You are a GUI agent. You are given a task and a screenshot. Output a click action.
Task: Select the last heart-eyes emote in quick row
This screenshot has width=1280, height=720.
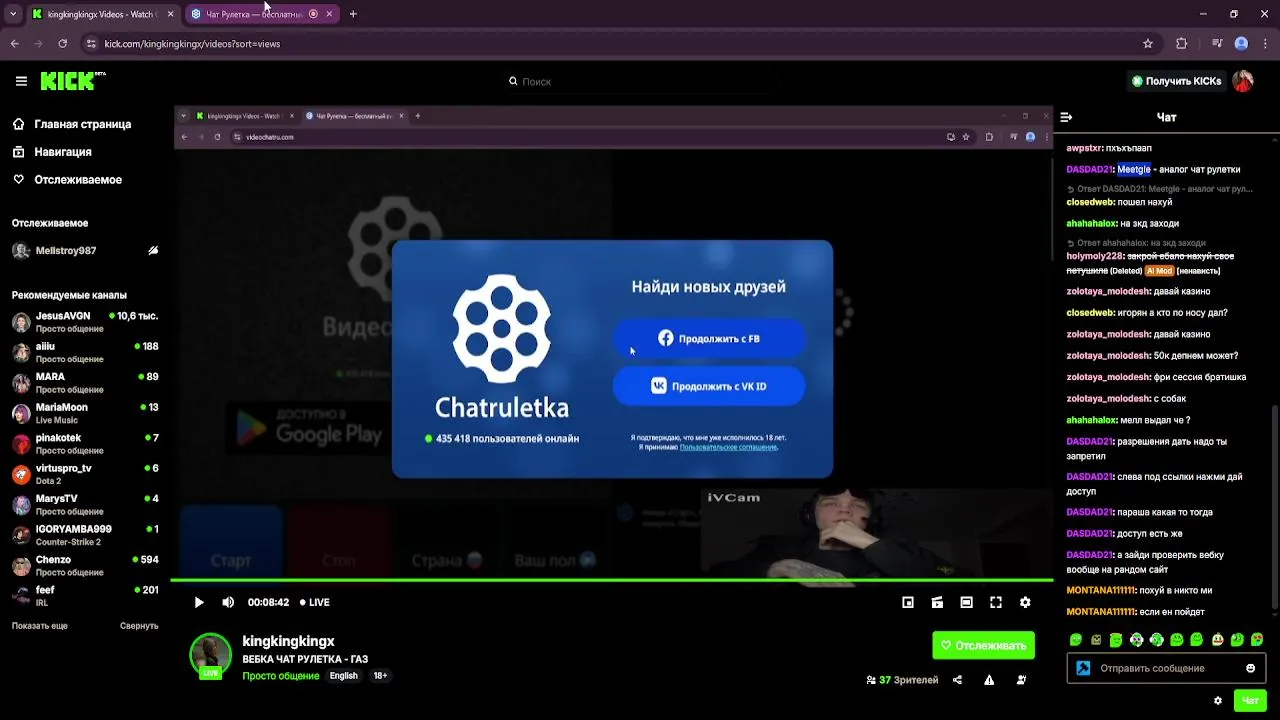(x=1257, y=640)
